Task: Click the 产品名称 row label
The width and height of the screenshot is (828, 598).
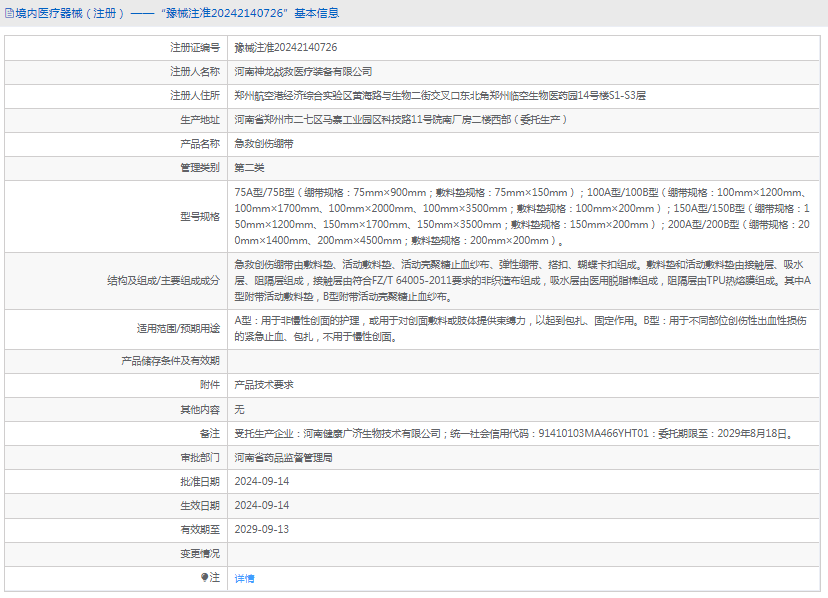Action: click(x=200, y=144)
